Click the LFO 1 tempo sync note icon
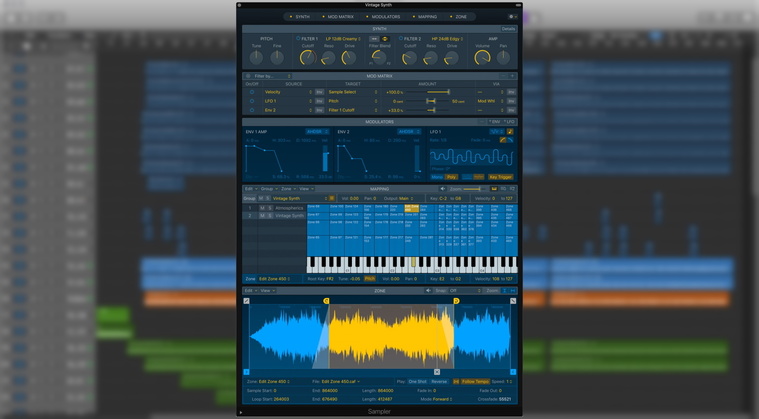Viewport: 759px width, 419px height. pos(510,132)
